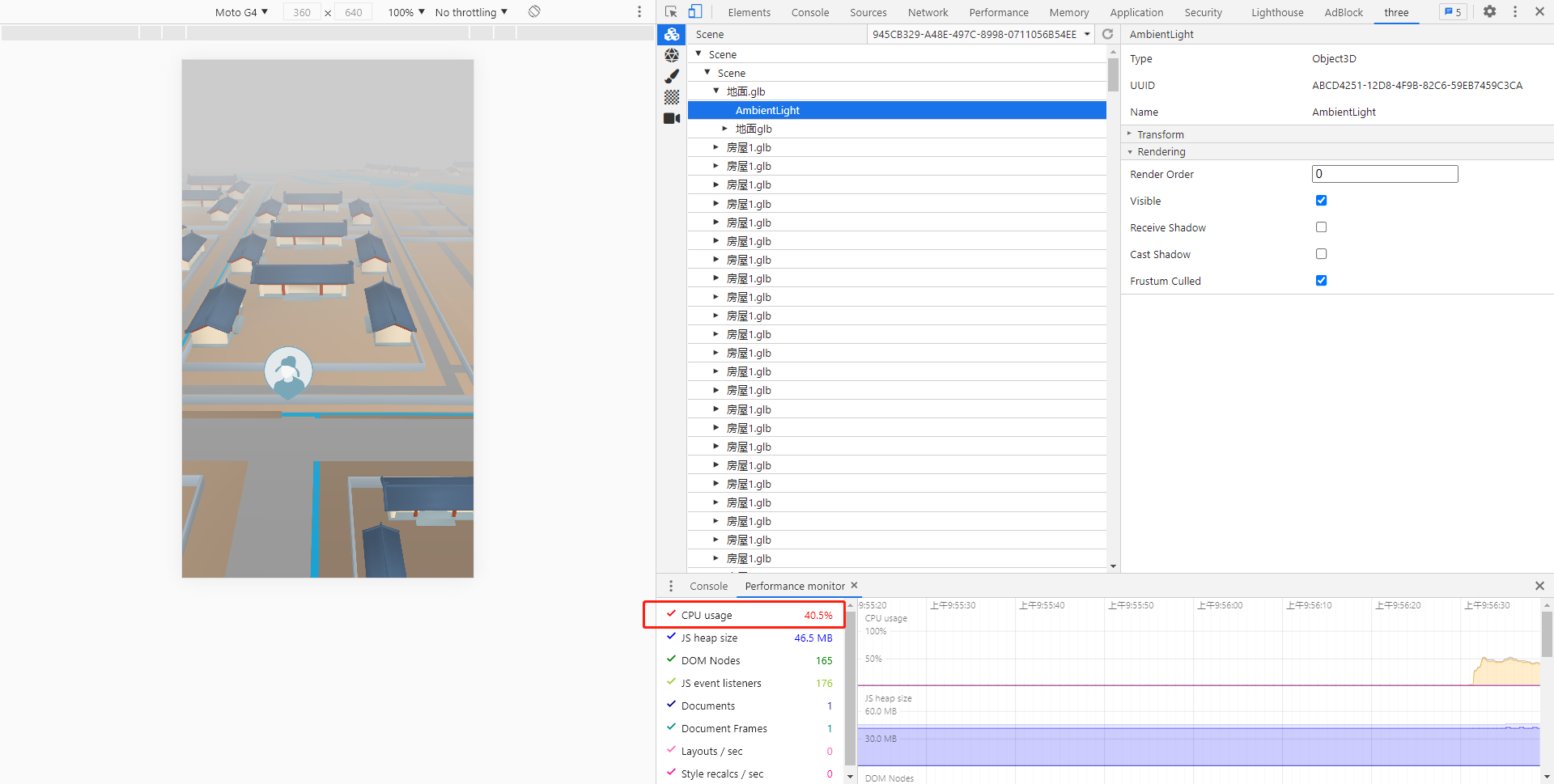
Task: Open the No throttling dropdown
Action: 469,12
